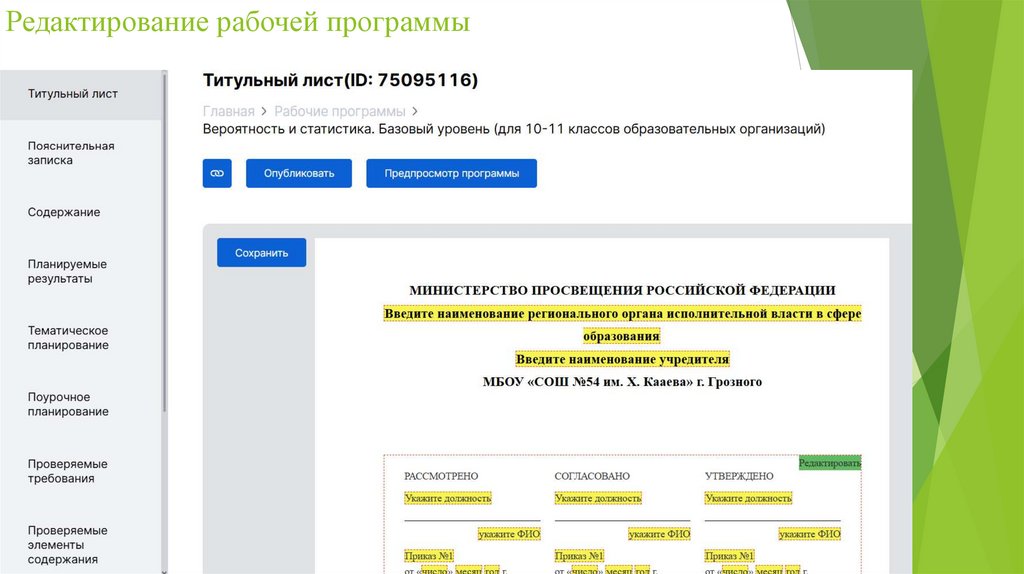Follow the Главная breadcrumb link
The height and width of the screenshot is (574, 1024).
pyautogui.click(x=229, y=111)
